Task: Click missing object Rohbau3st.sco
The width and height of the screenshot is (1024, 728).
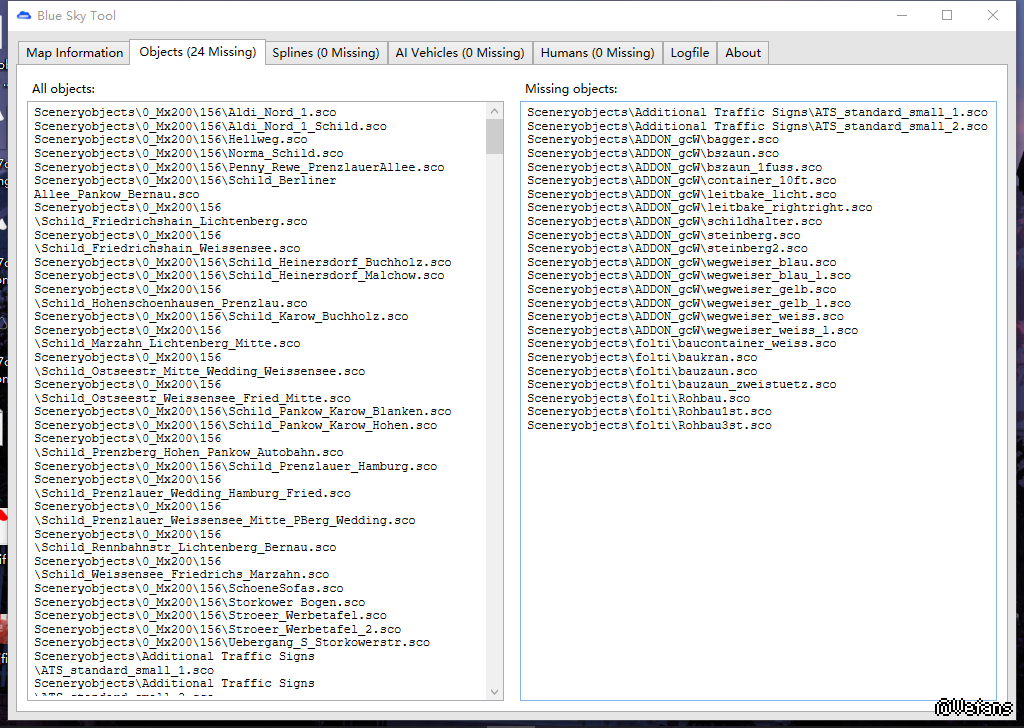Action: click(x=649, y=425)
